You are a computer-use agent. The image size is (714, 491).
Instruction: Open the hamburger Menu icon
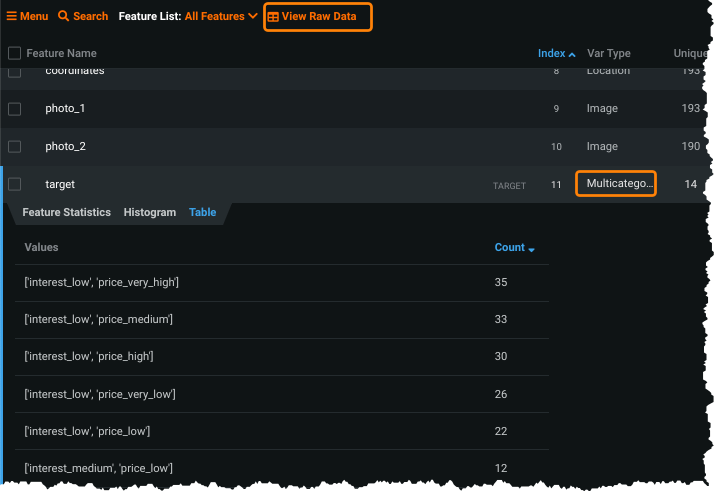click(x=12, y=17)
